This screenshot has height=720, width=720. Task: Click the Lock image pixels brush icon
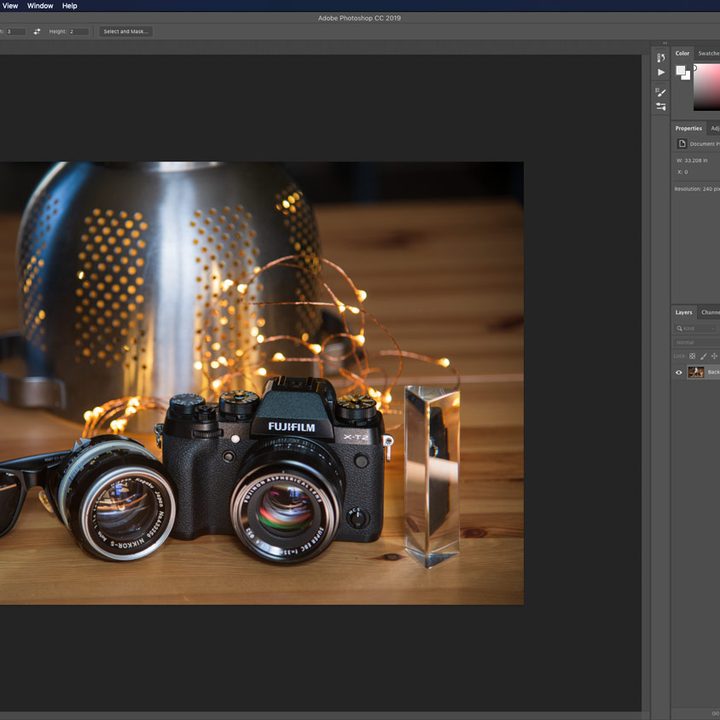click(703, 356)
